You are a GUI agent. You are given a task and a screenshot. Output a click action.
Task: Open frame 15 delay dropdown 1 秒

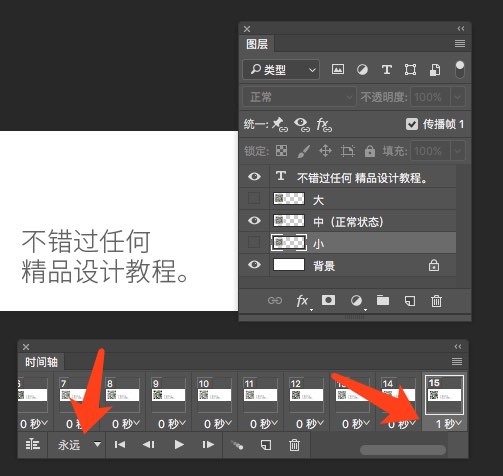[449, 424]
